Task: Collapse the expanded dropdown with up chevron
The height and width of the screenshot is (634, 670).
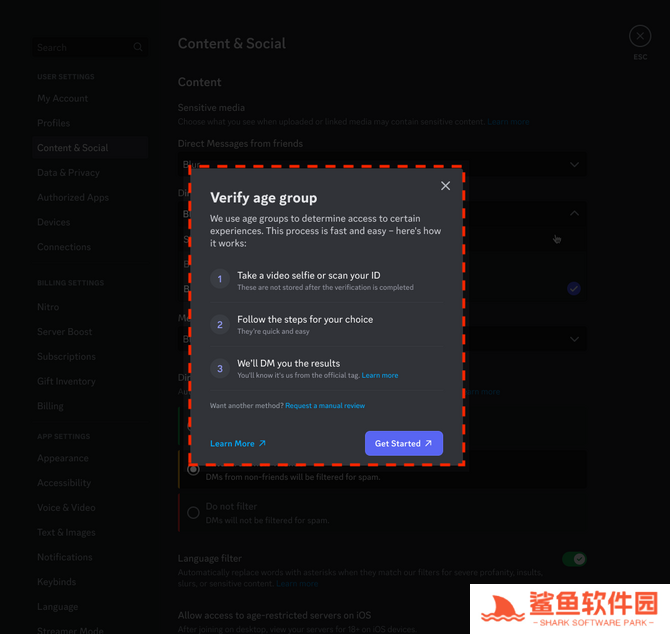Action: tap(574, 213)
